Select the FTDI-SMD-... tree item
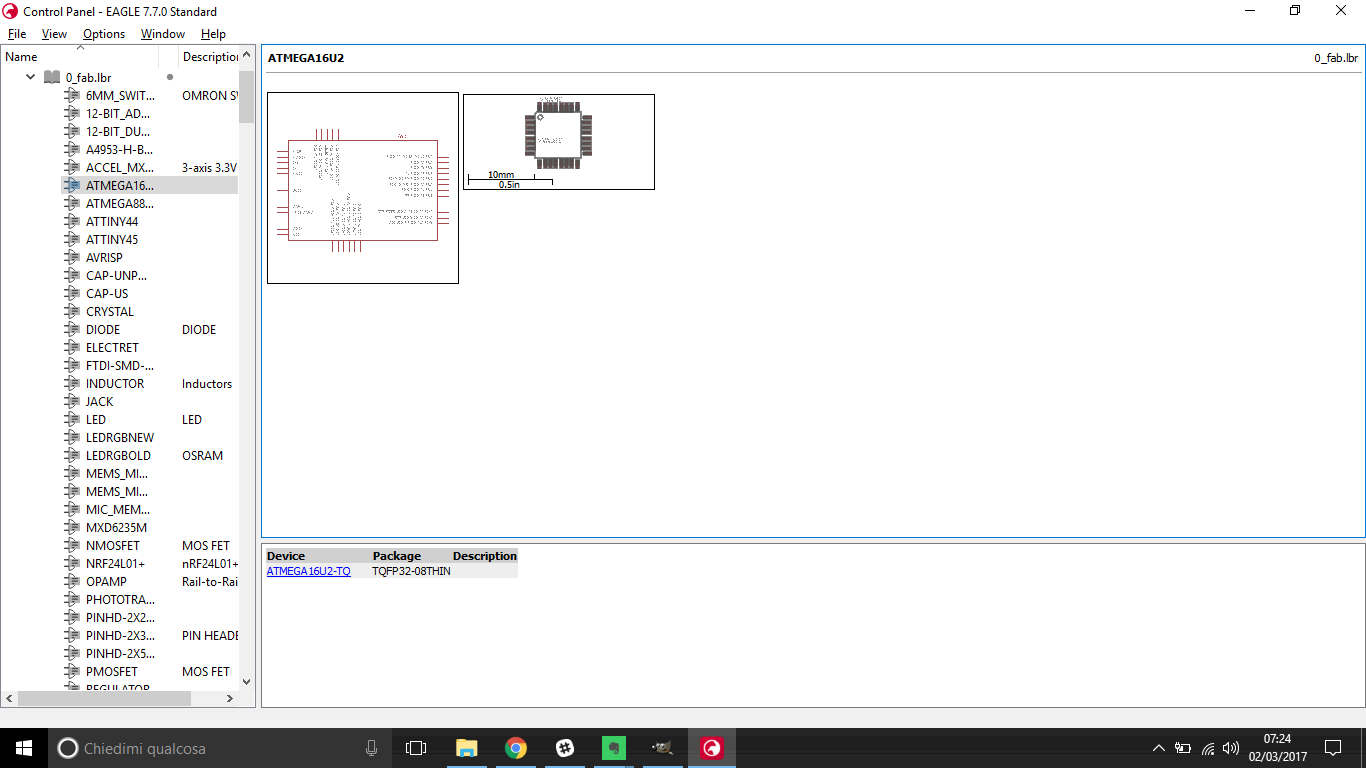Image resolution: width=1366 pixels, height=768 pixels. [x=120, y=365]
